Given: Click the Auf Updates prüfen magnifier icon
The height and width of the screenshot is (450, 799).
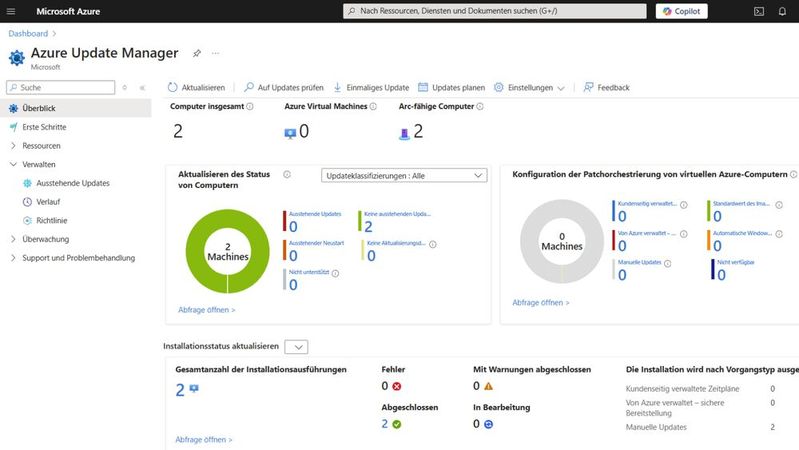Looking at the screenshot, I should click(249, 87).
